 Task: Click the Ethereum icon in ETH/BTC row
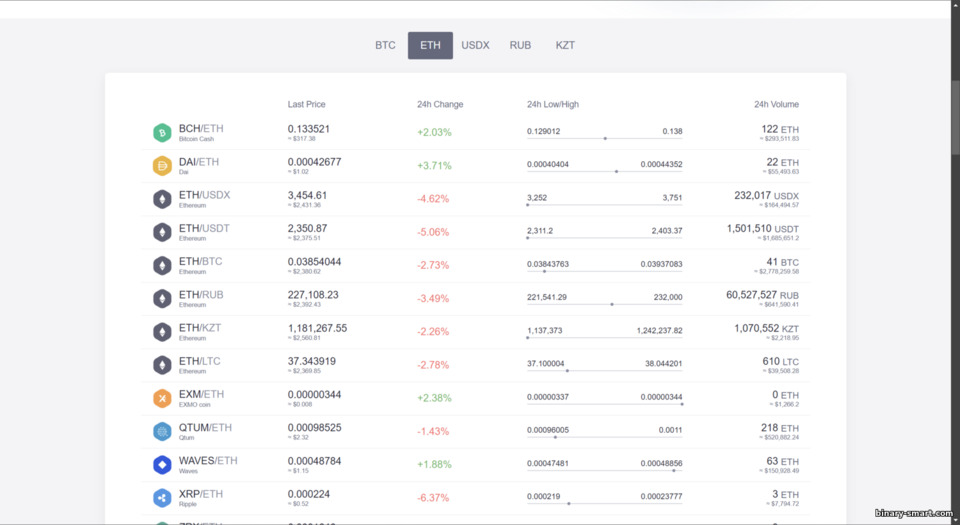[162, 266]
